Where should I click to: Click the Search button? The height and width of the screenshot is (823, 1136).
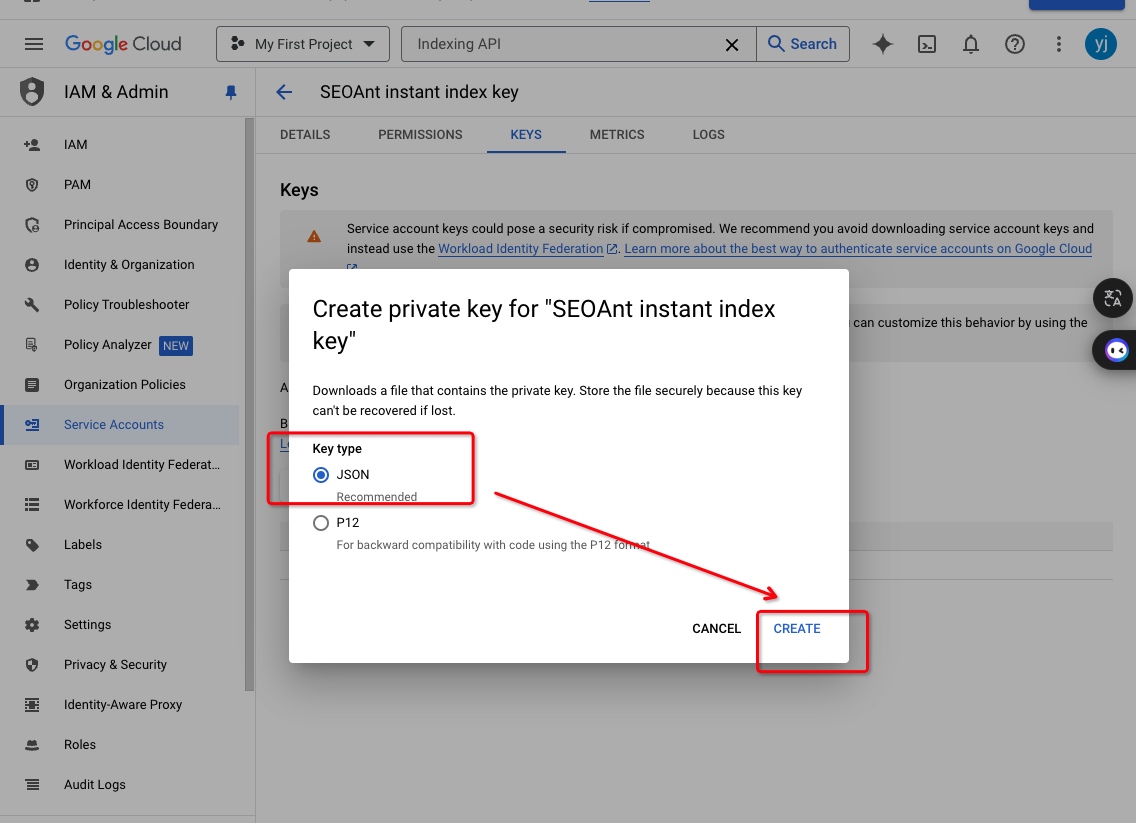[x=803, y=44]
